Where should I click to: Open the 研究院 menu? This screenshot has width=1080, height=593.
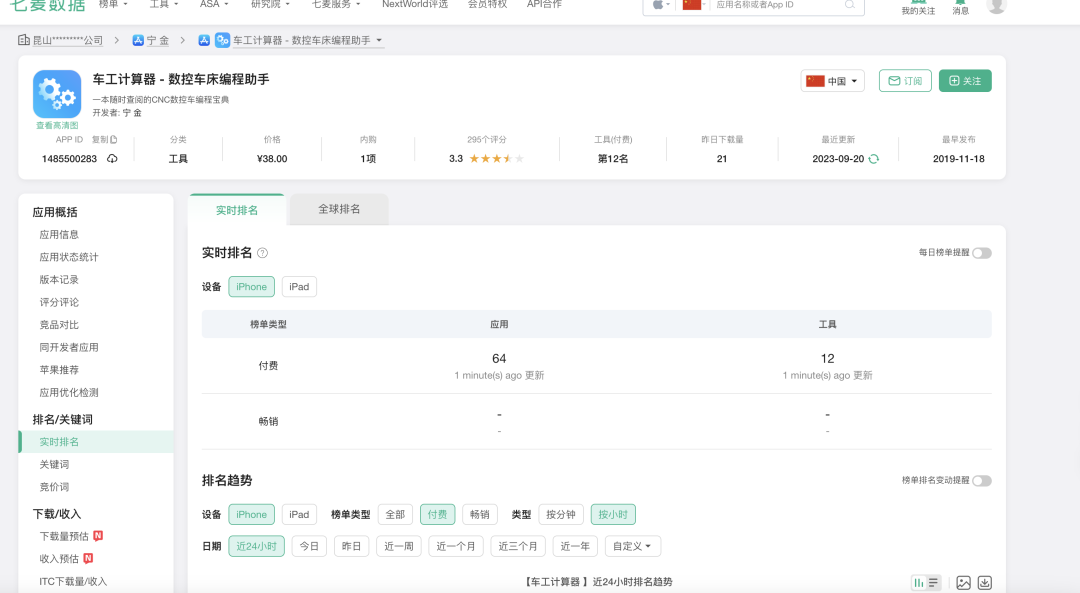[270, 4]
